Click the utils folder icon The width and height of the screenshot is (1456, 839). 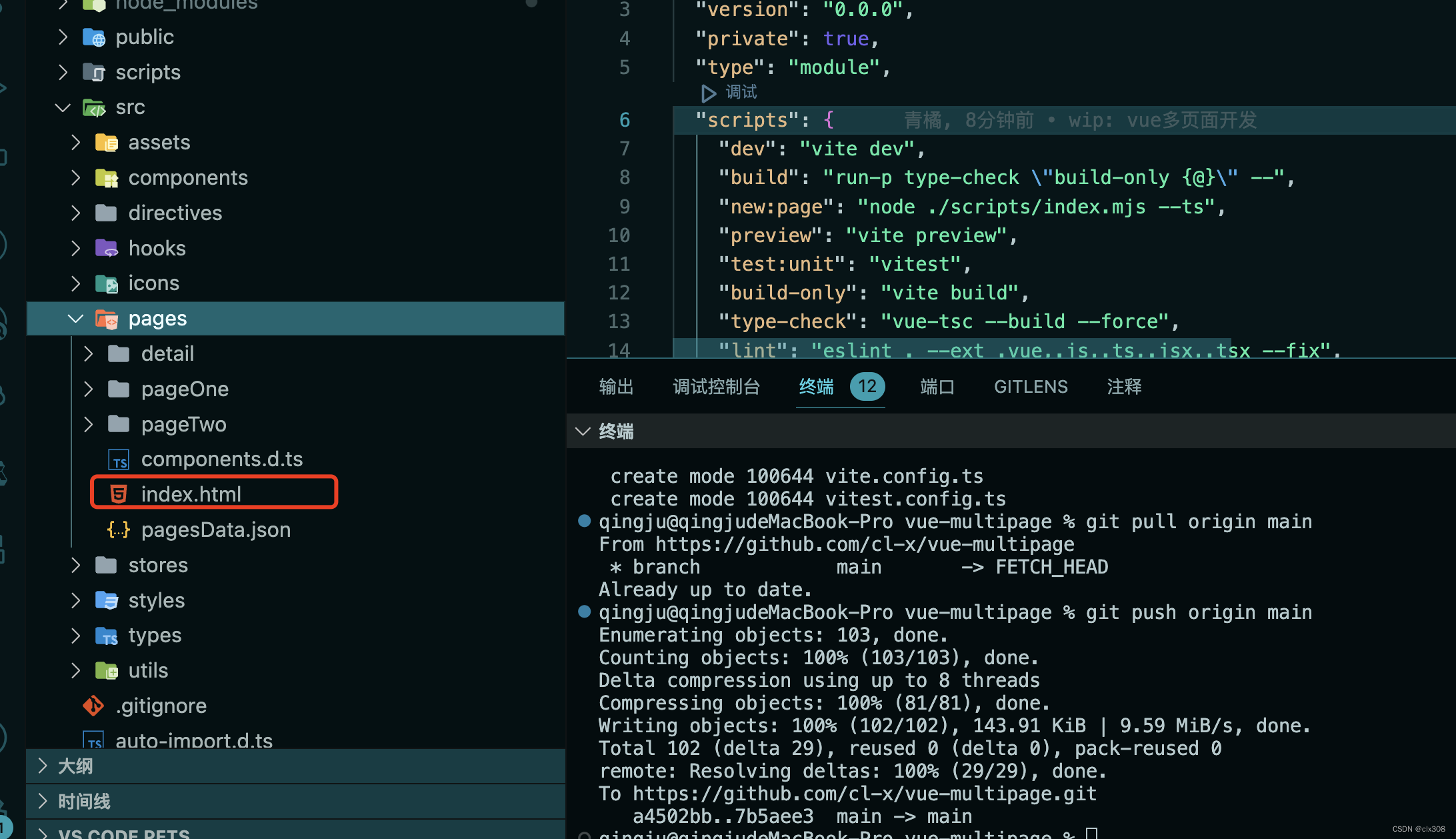point(107,671)
